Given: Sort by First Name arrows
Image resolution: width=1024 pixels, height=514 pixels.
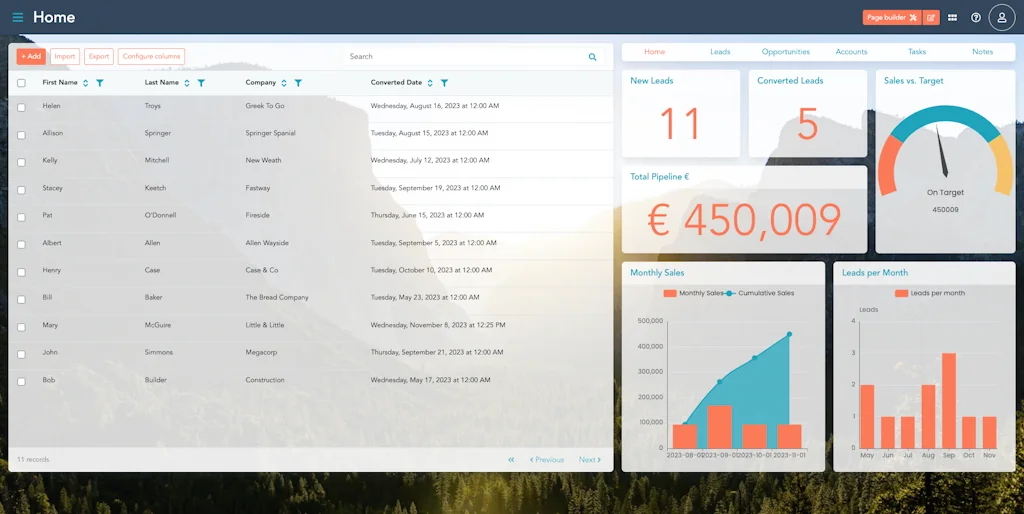Looking at the screenshot, I should tap(86, 83).
